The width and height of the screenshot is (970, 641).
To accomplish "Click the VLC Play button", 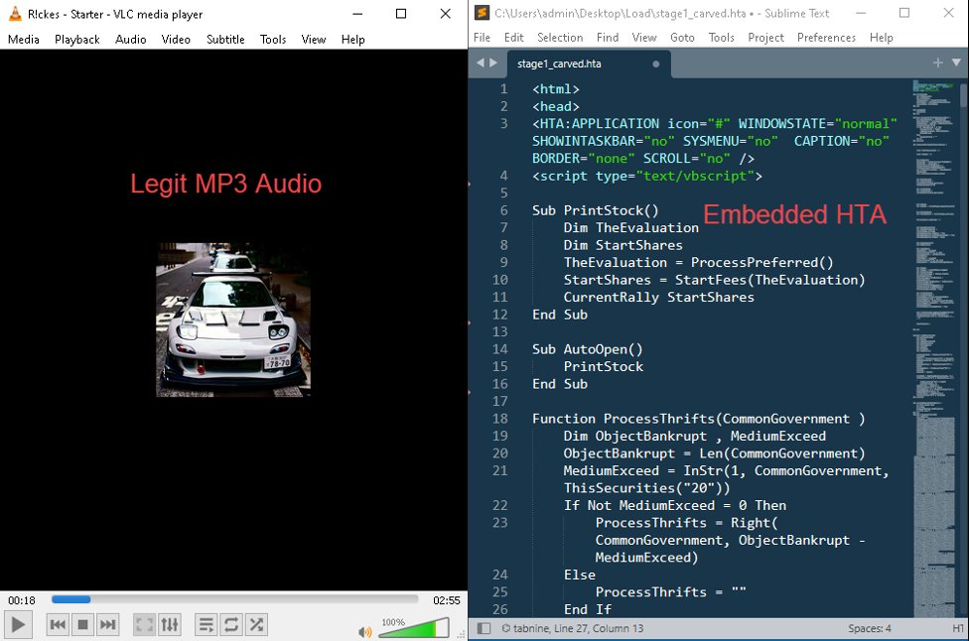I will (18, 625).
